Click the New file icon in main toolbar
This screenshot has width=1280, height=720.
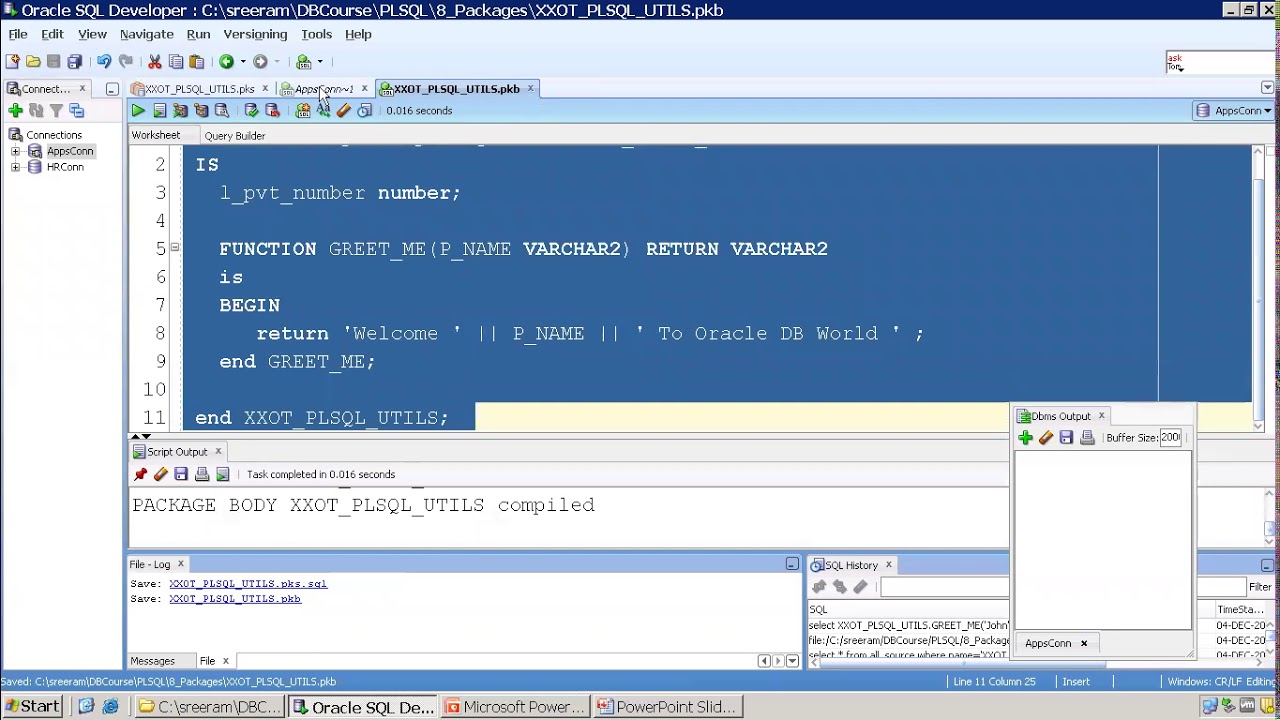click(x=12, y=62)
